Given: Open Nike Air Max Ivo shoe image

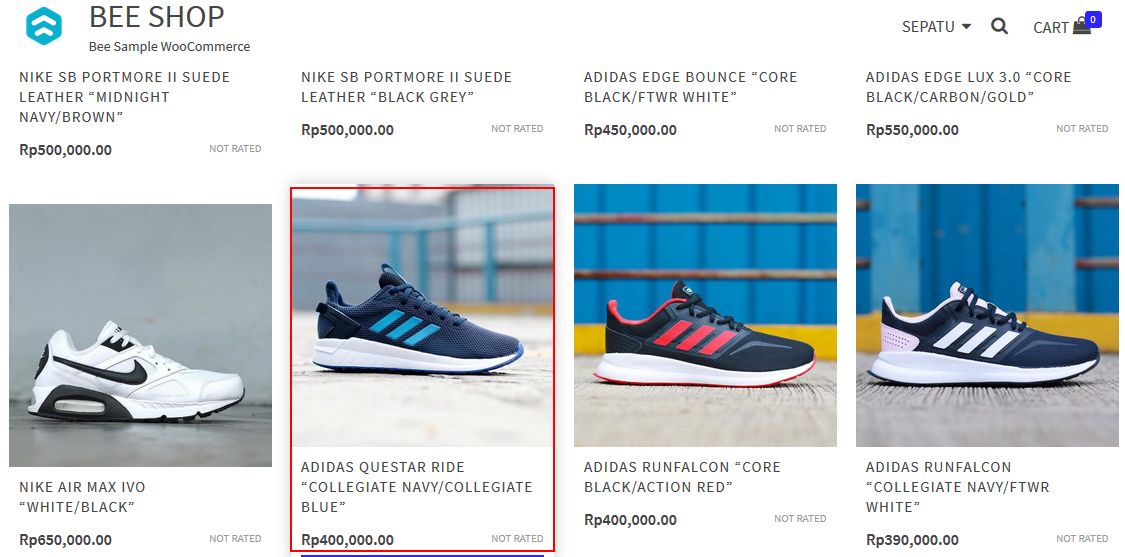Looking at the screenshot, I should pyautogui.click(x=141, y=335).
